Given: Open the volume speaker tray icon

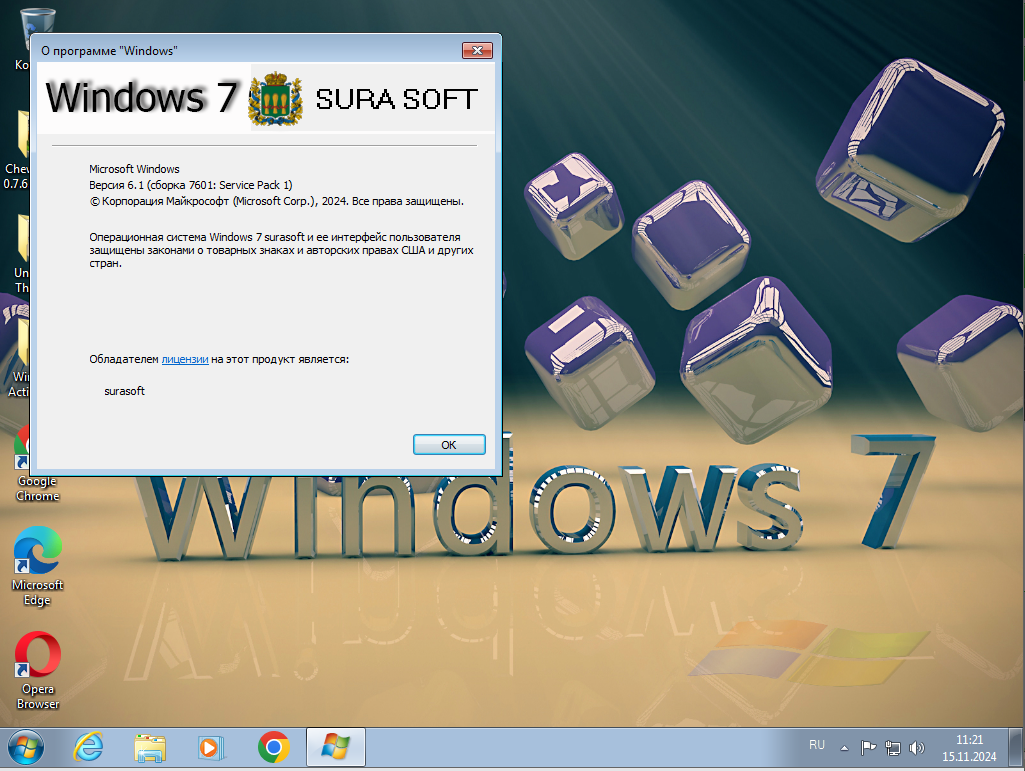Looking at the screenshot, I should (x=916, y=747).
